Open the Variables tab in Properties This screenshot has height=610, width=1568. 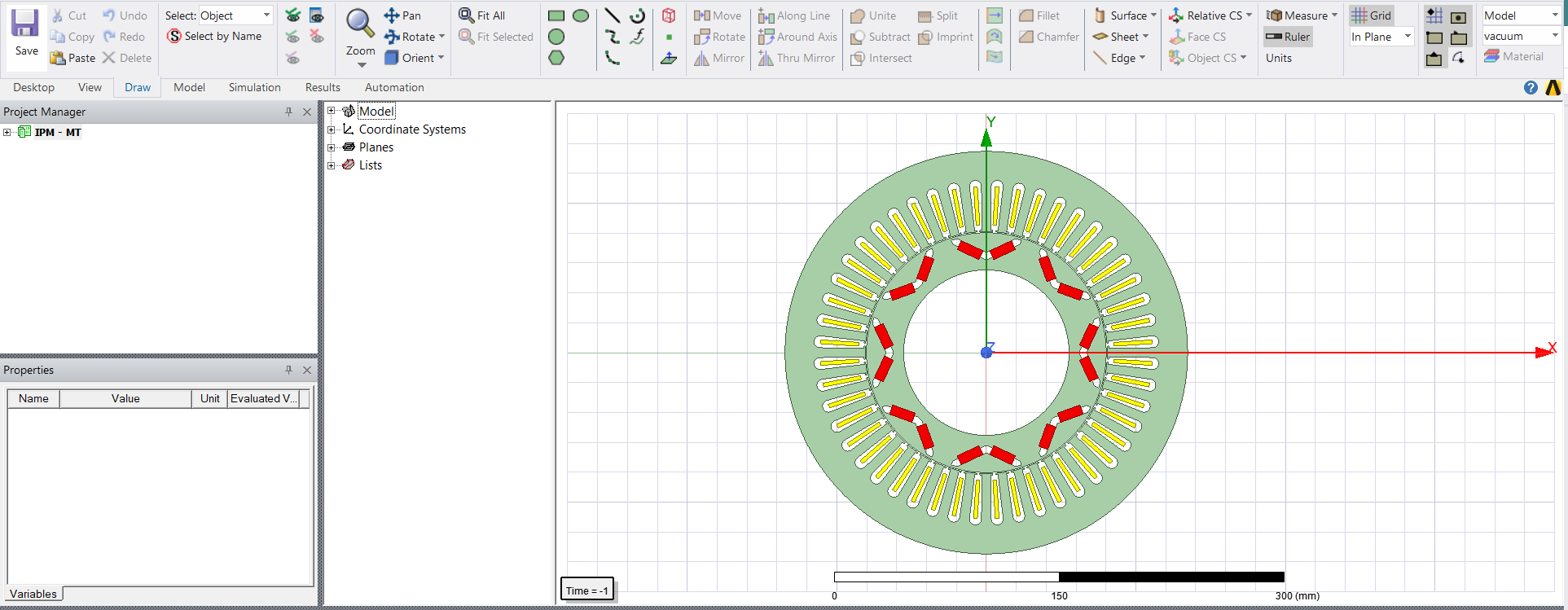pos(33,594)
